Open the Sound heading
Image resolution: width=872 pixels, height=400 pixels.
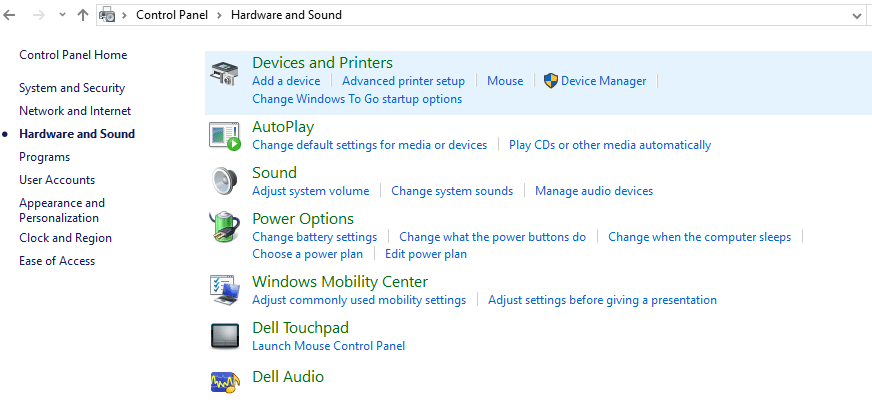point(274,172)
